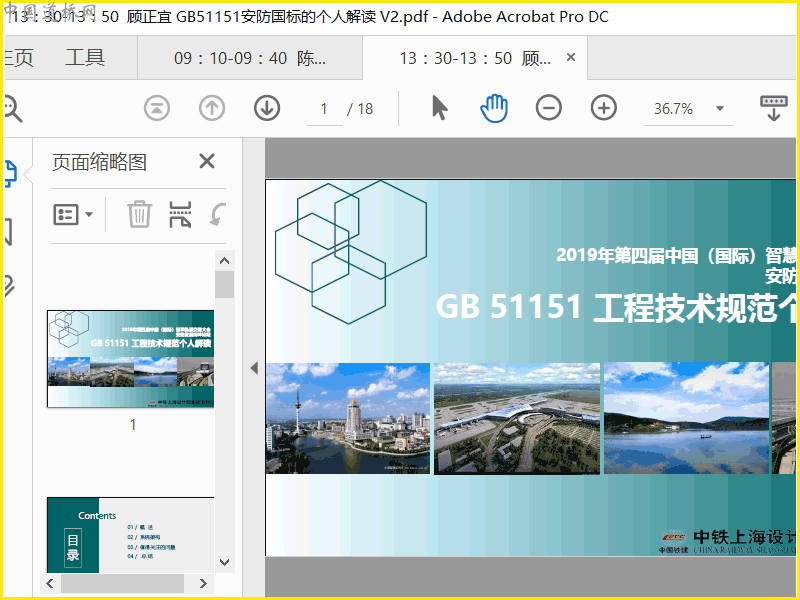The height and width of the screenshot is (600, 800).
Task: Click the GB 51151 slide title text
Action: 616,307
